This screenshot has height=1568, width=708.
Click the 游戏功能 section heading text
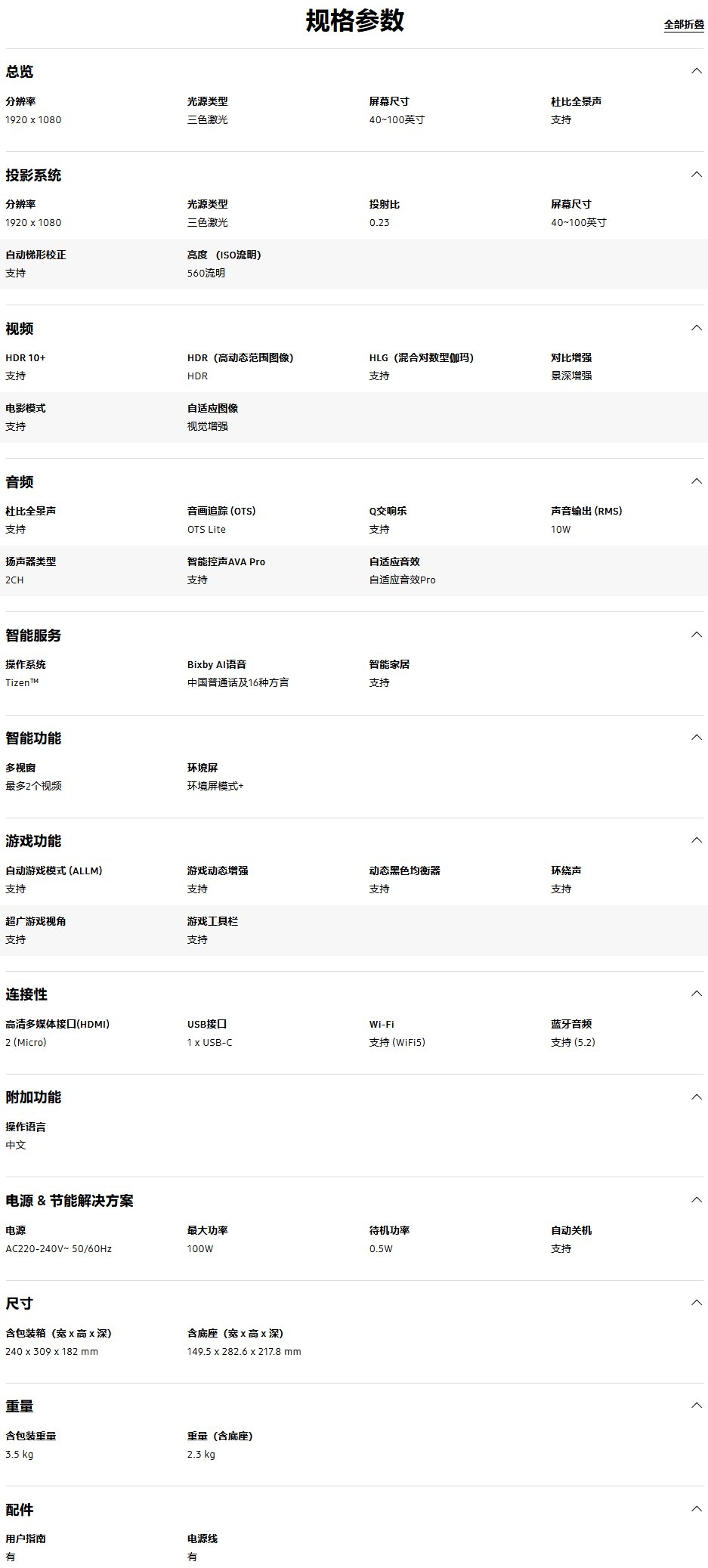point(33,841)
